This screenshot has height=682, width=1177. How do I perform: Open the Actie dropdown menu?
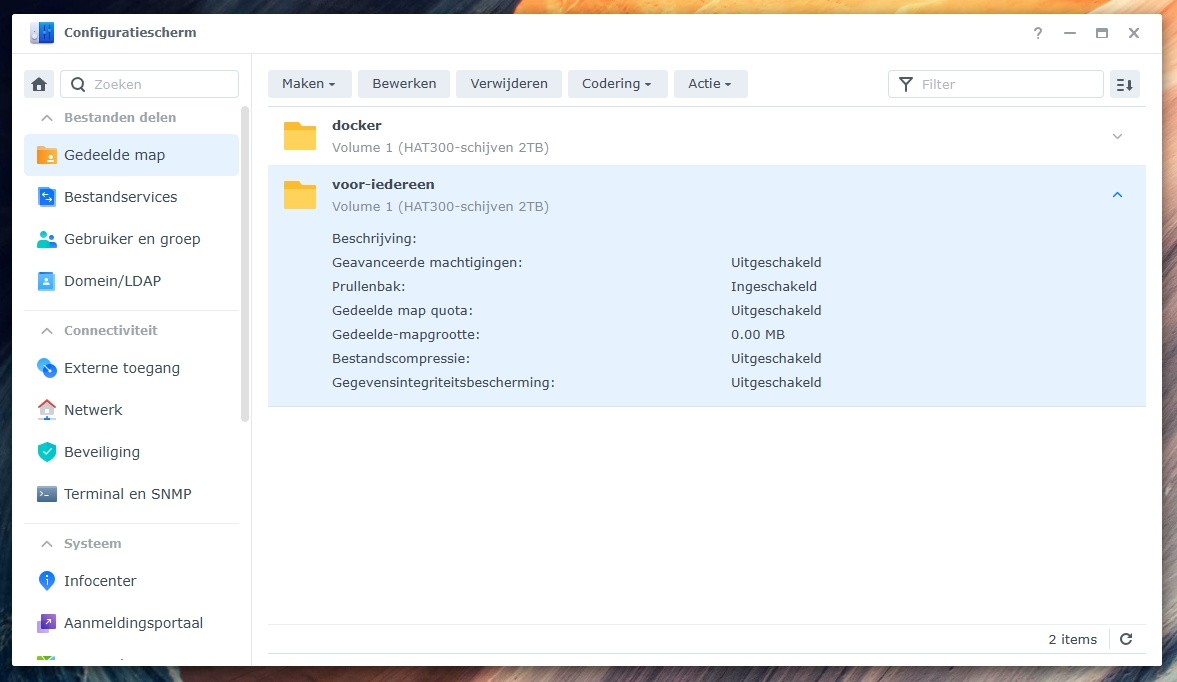pos(710,84)
